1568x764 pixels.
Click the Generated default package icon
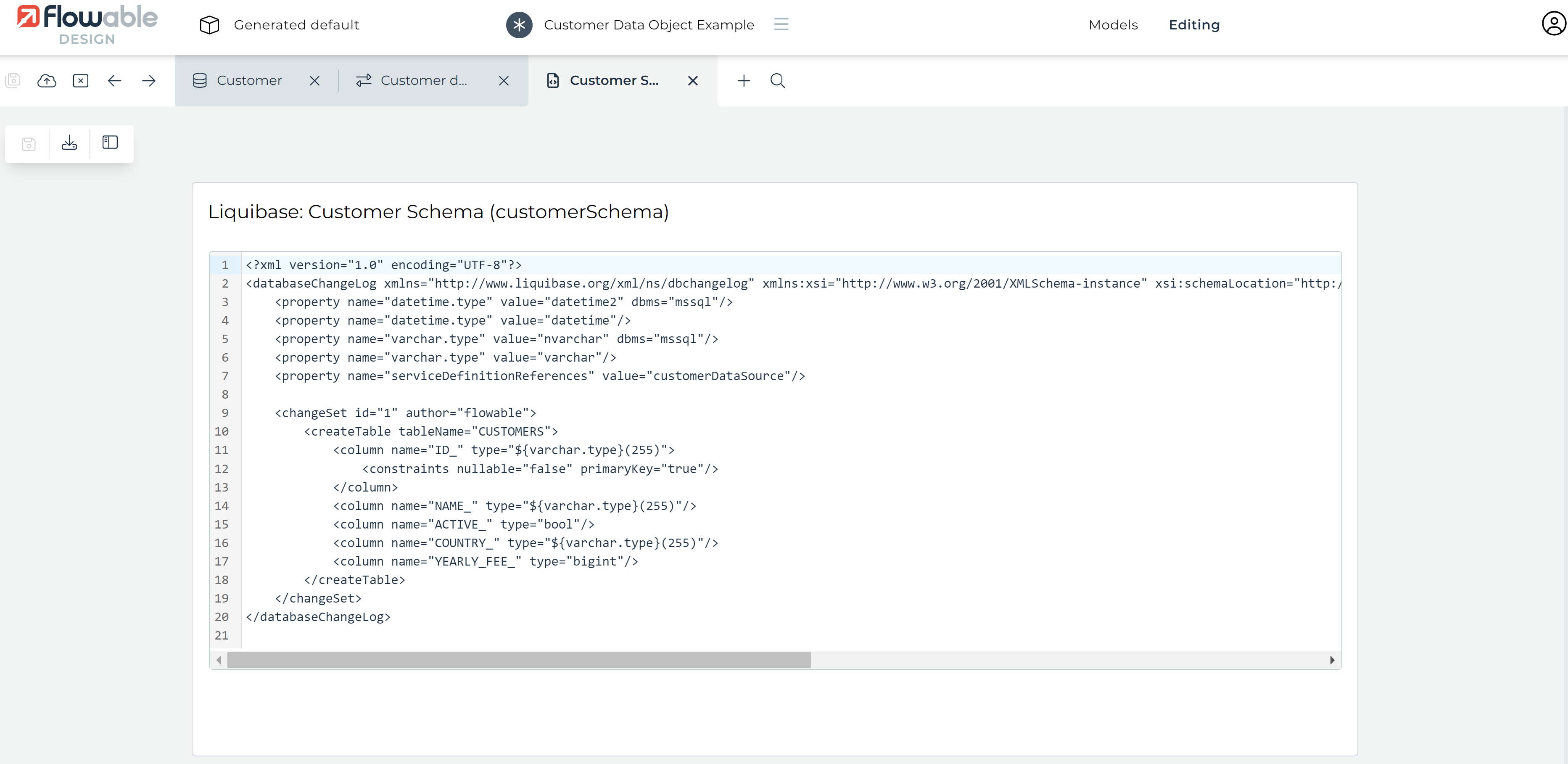click(209, 24)
